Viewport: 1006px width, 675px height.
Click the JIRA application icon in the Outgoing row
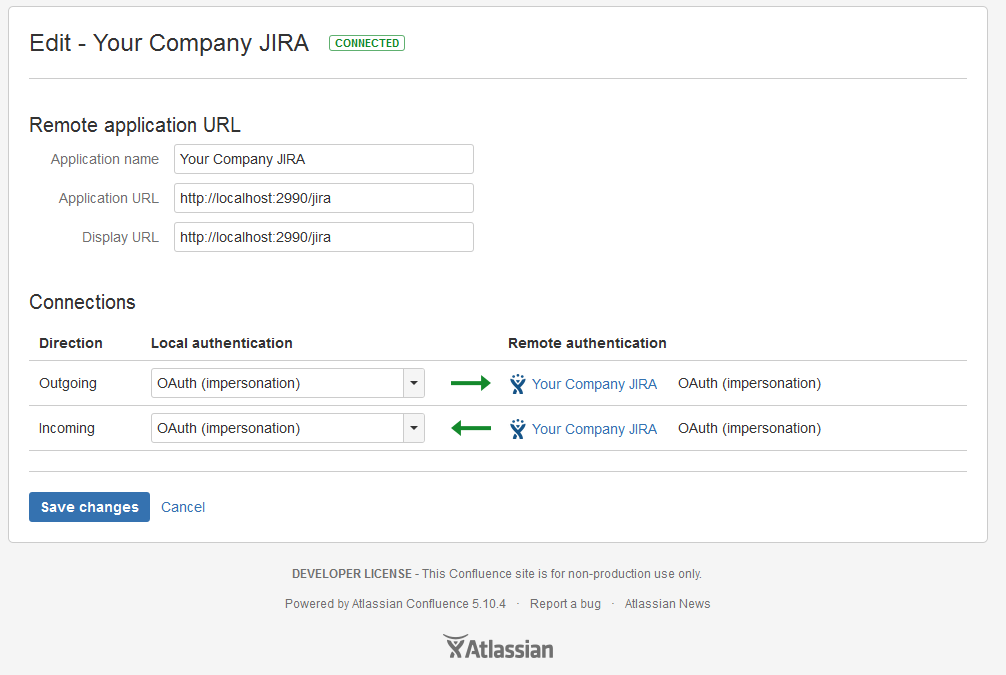point(518,383)
